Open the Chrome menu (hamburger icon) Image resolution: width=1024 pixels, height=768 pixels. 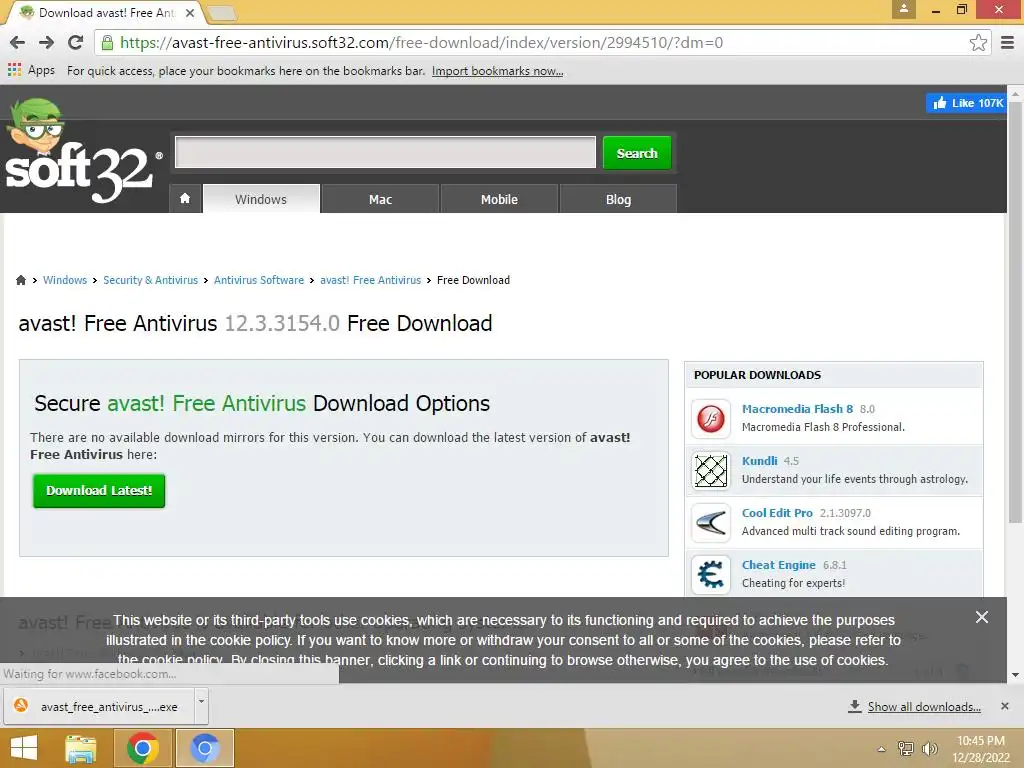click(x=1008, y=42)
